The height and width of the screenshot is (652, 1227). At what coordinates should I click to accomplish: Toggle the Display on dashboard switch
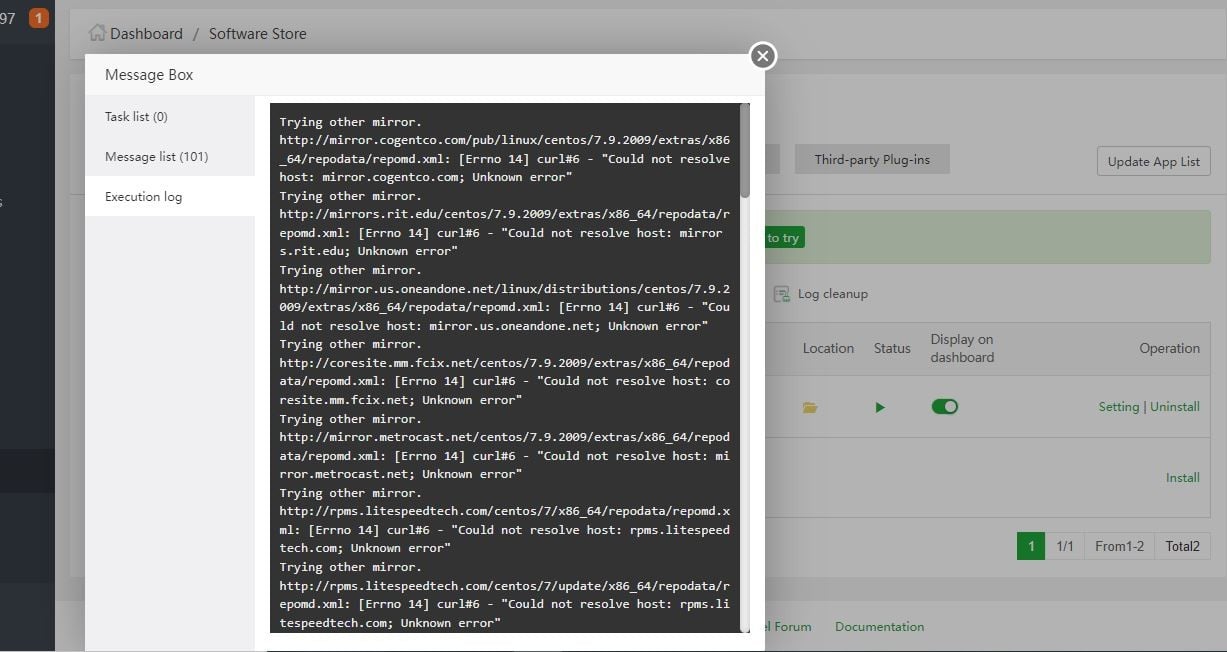944,406
